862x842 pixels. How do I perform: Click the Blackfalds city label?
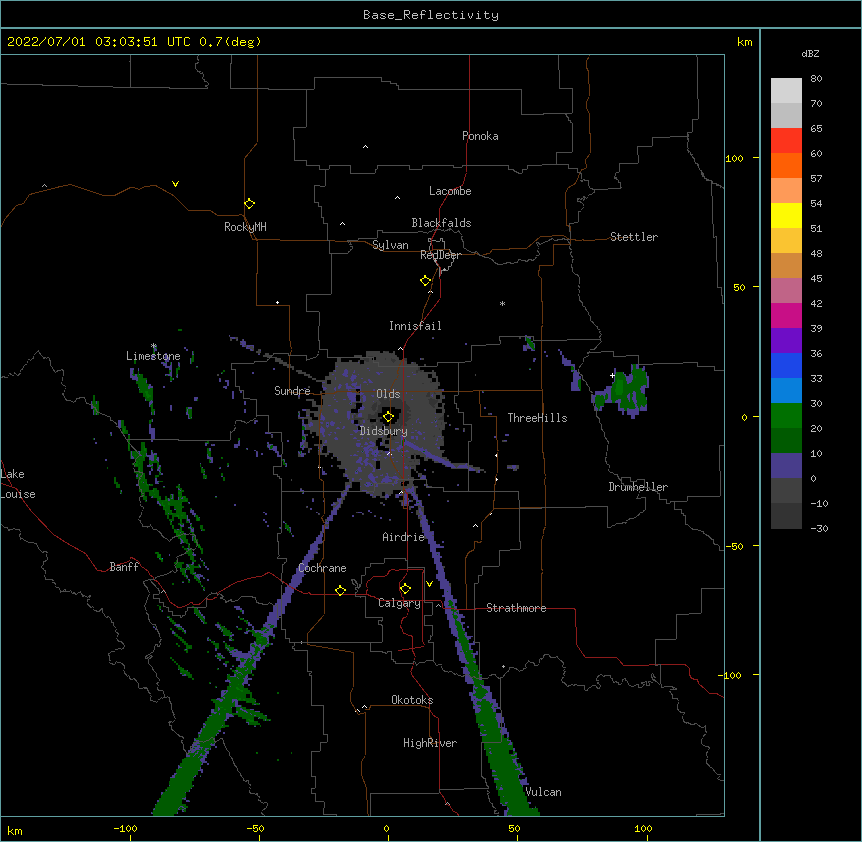[x=441, y=223]
